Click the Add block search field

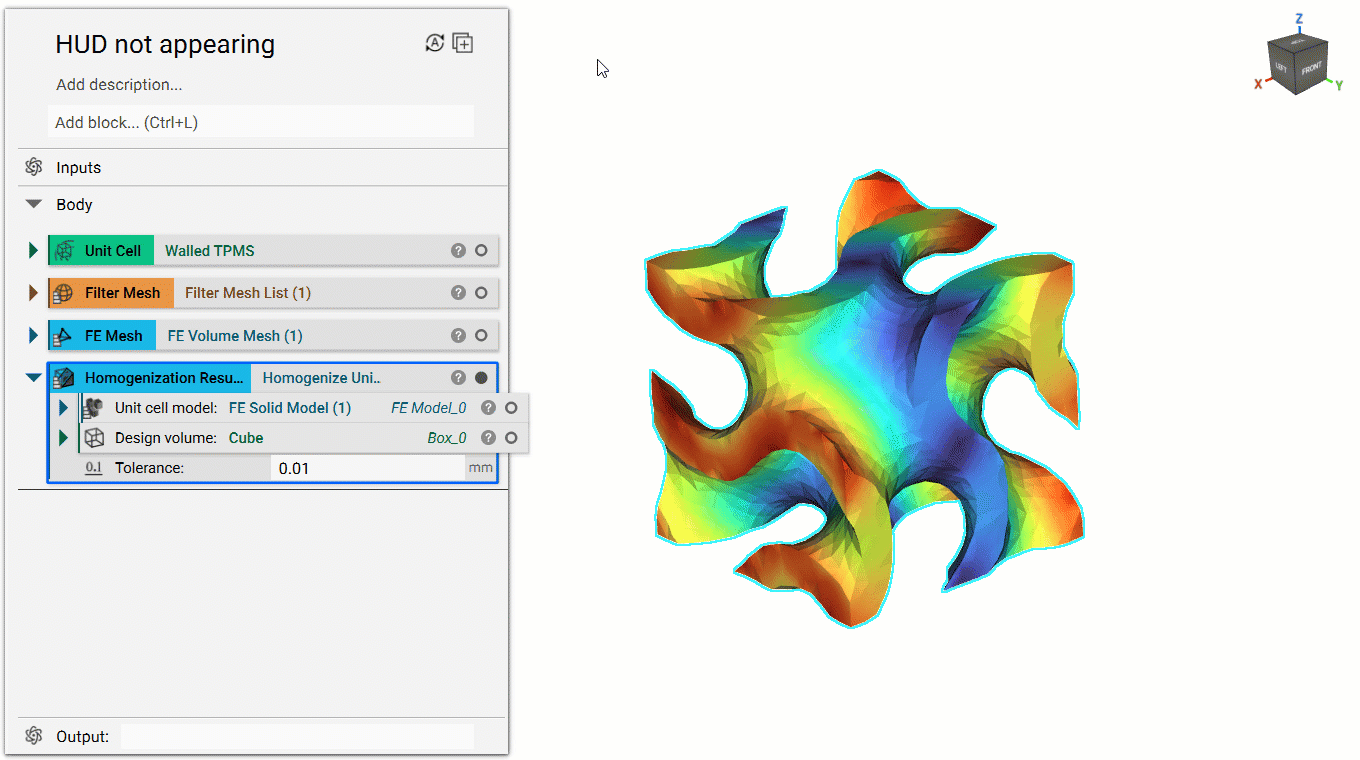[260, 122]
